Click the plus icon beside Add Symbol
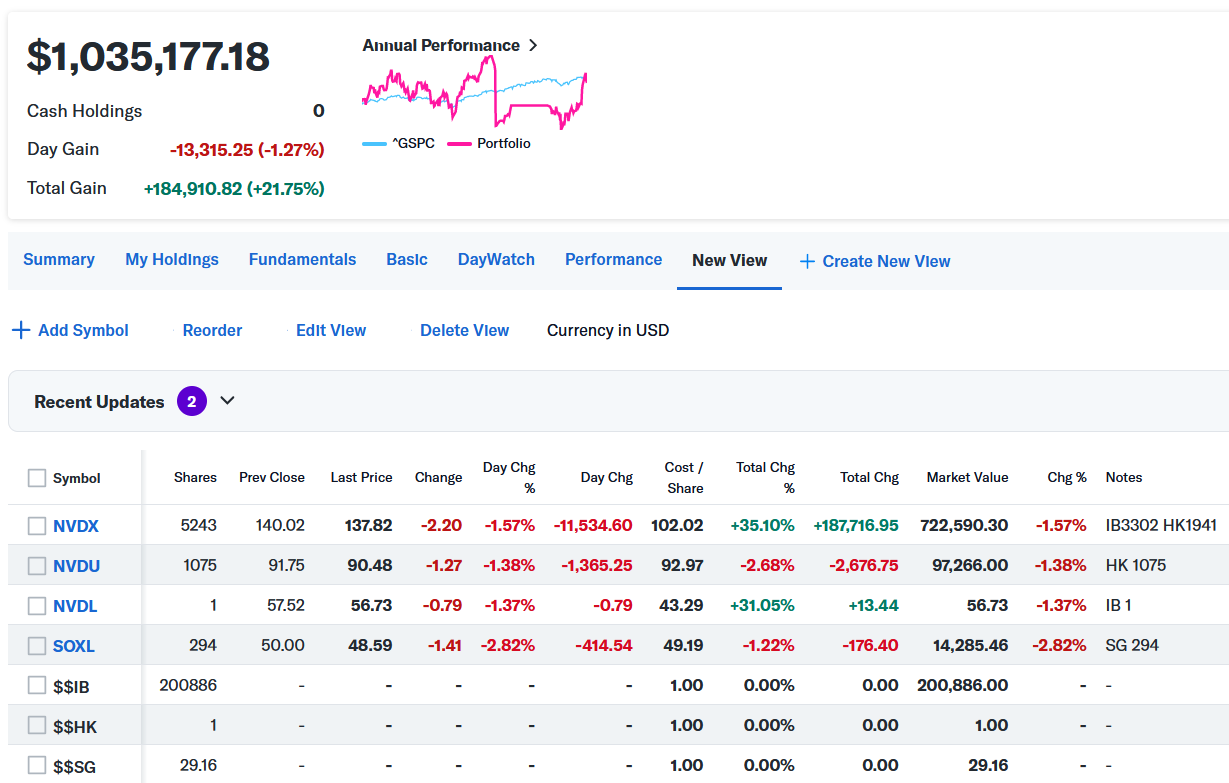 20,330
